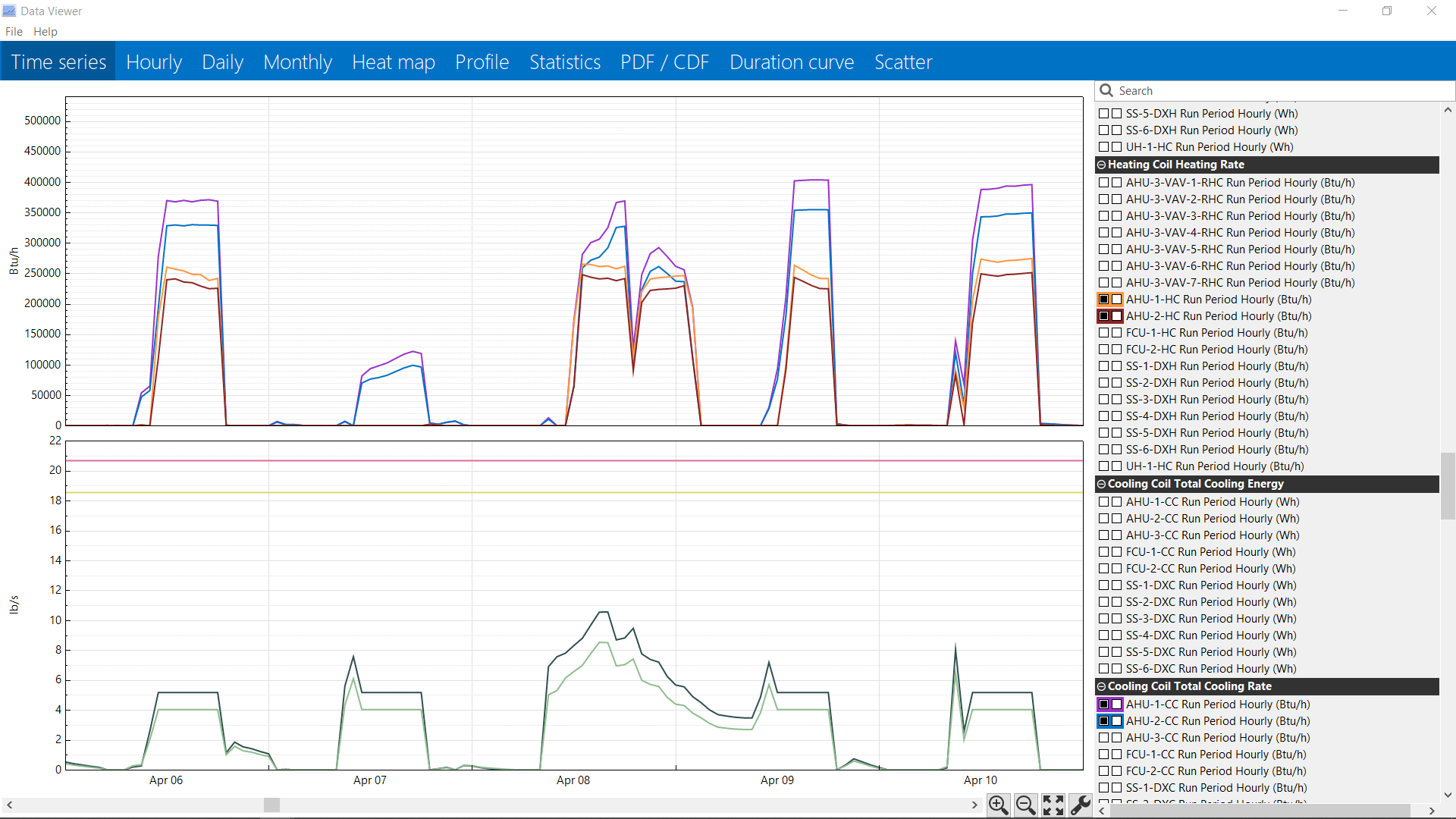Screen dimensions: 1456x819
Task: Select FCU-2-HC Run Period Hourly (Btu/h) row
Action: [1268, 350]
